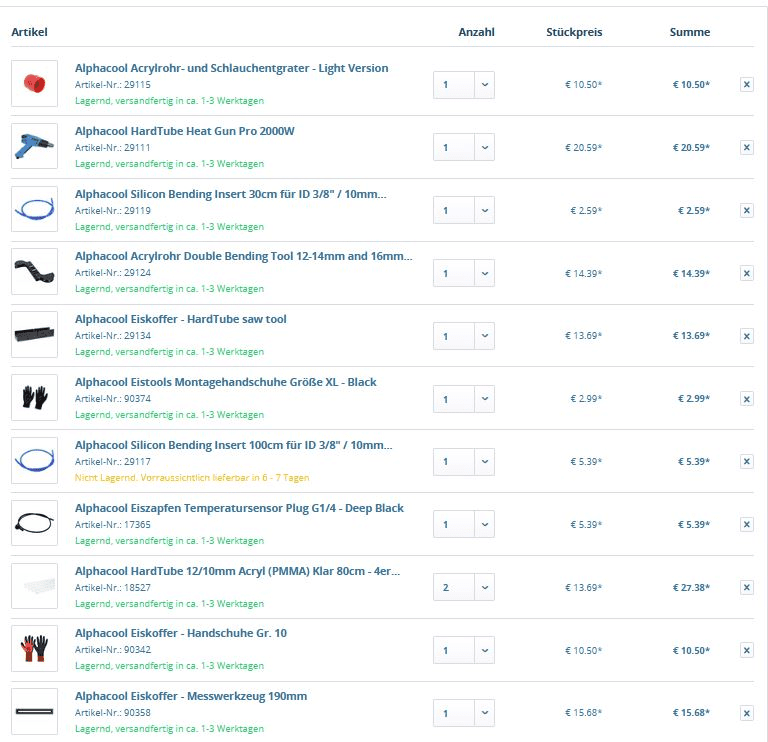Remove Eiskoffer Handschuhe Gr. 10 item

tap(746, 650)
